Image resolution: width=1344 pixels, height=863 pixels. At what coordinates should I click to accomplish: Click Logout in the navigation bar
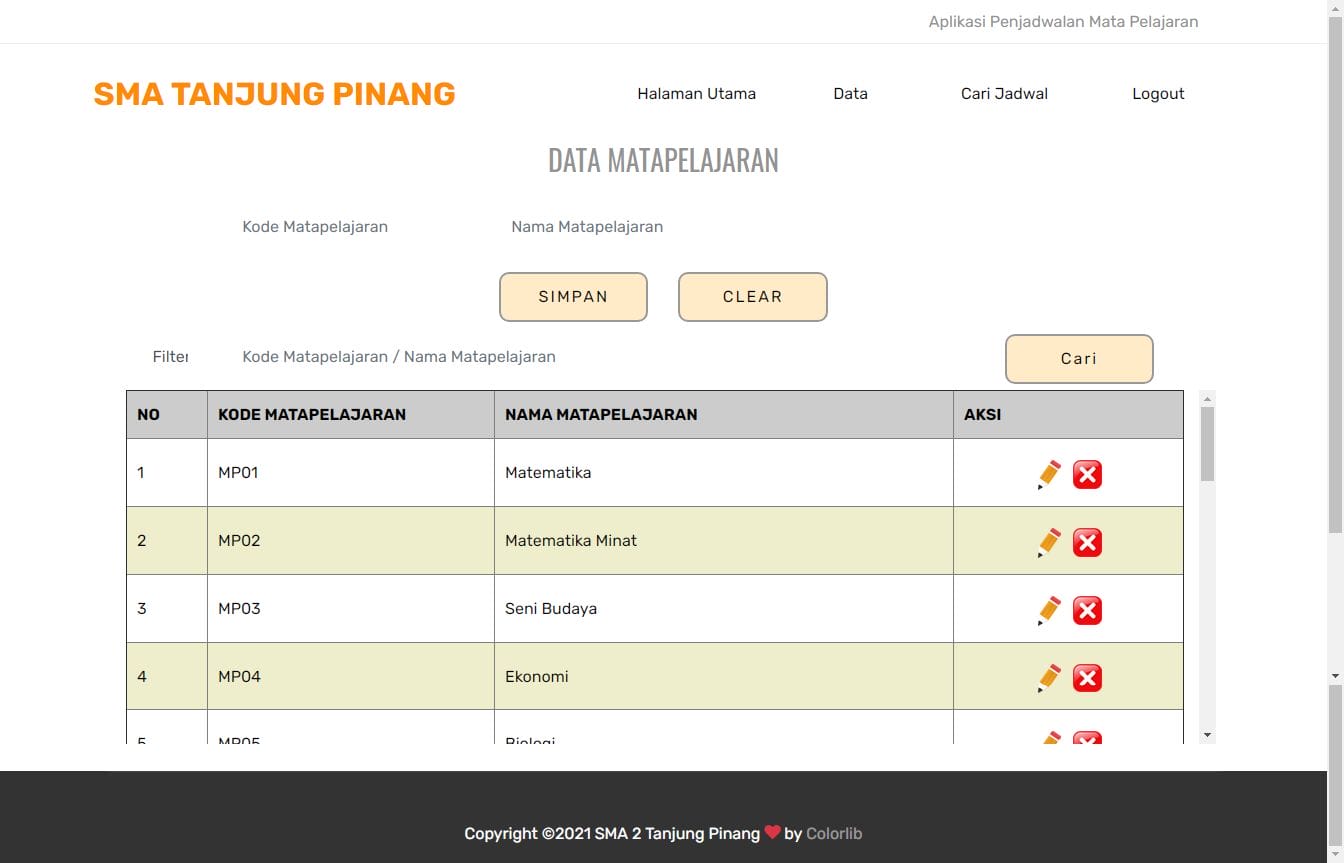click(1158, 94)
